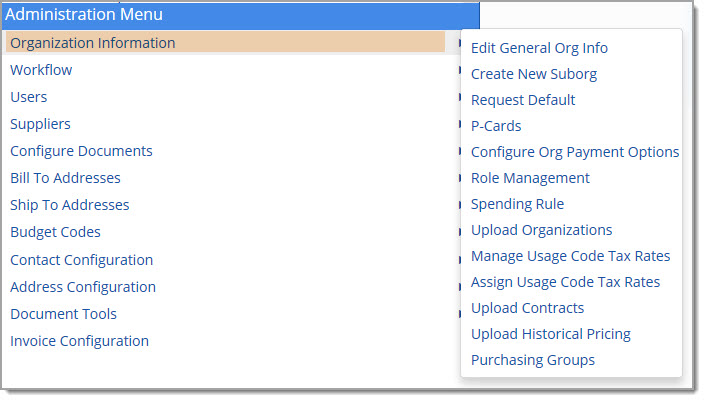Open Role Management from the submenu
Screen dimensions: 704x400
click(x=530, y=178)
